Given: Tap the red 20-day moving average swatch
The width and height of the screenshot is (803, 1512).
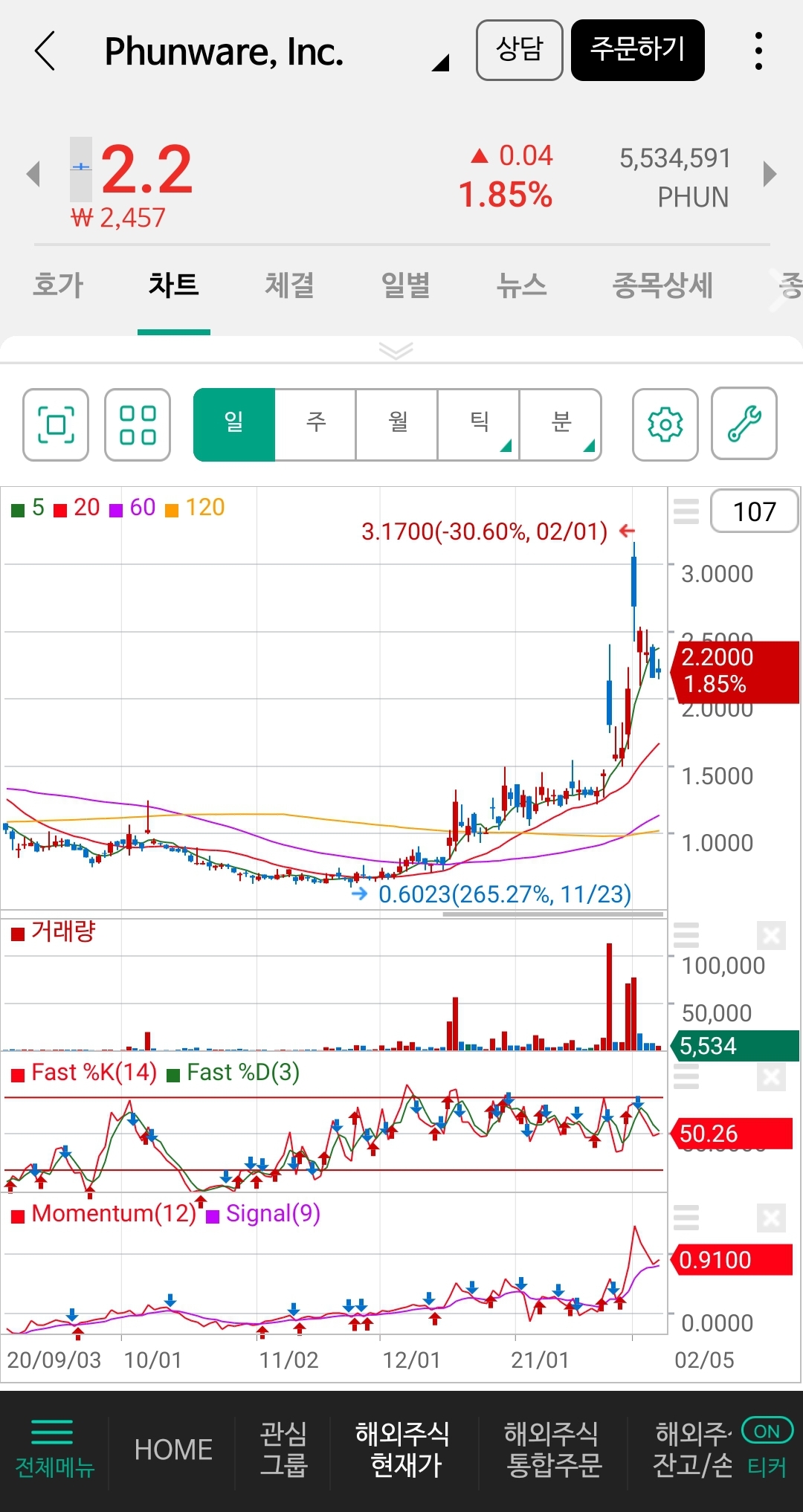Looking at the screenshot, I should coord(60,510).
